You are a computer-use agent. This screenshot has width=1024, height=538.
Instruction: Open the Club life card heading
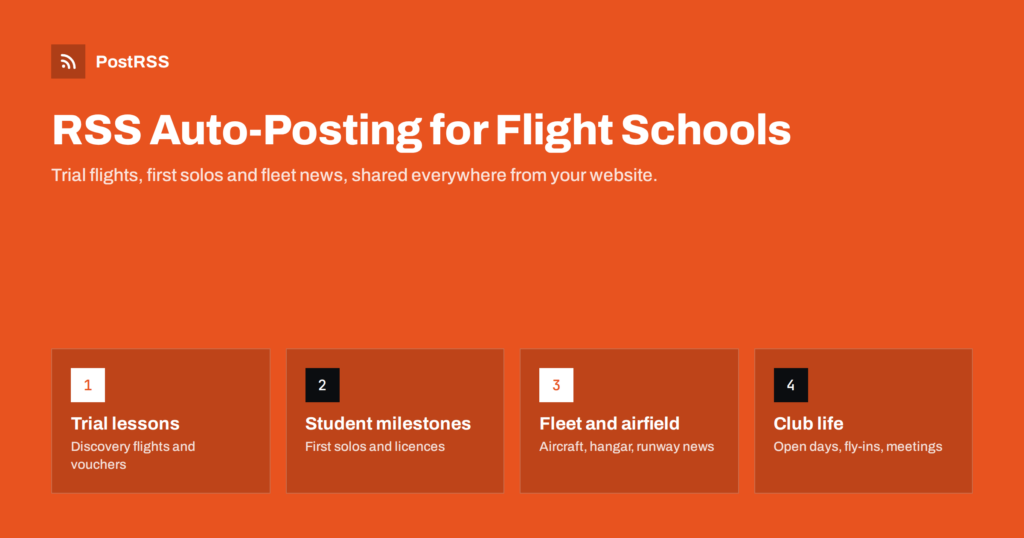[x=808, y=423]
